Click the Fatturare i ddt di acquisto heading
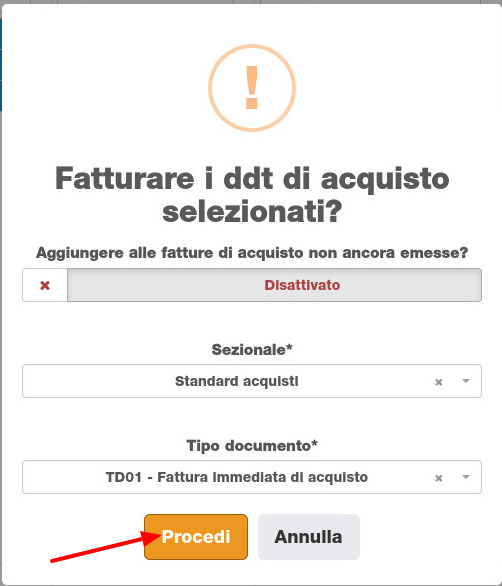The width and height of the screenshot is (502, 586). (x=252, y=195)
